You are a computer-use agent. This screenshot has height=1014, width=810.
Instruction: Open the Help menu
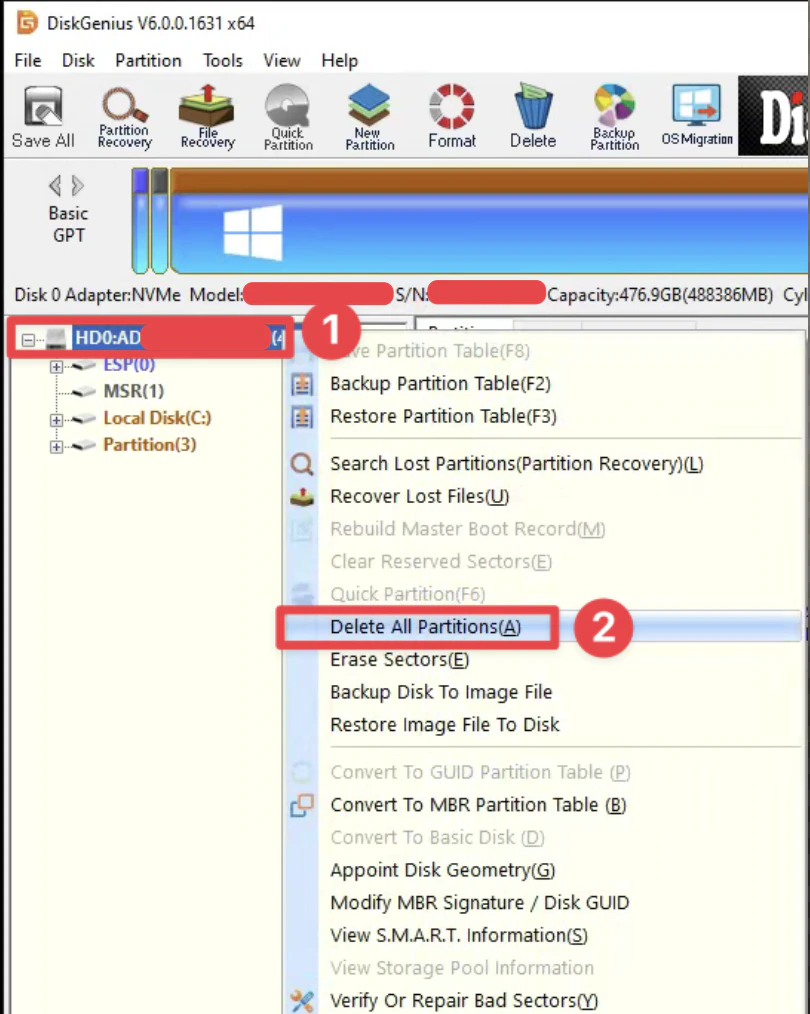click(339, 61)
